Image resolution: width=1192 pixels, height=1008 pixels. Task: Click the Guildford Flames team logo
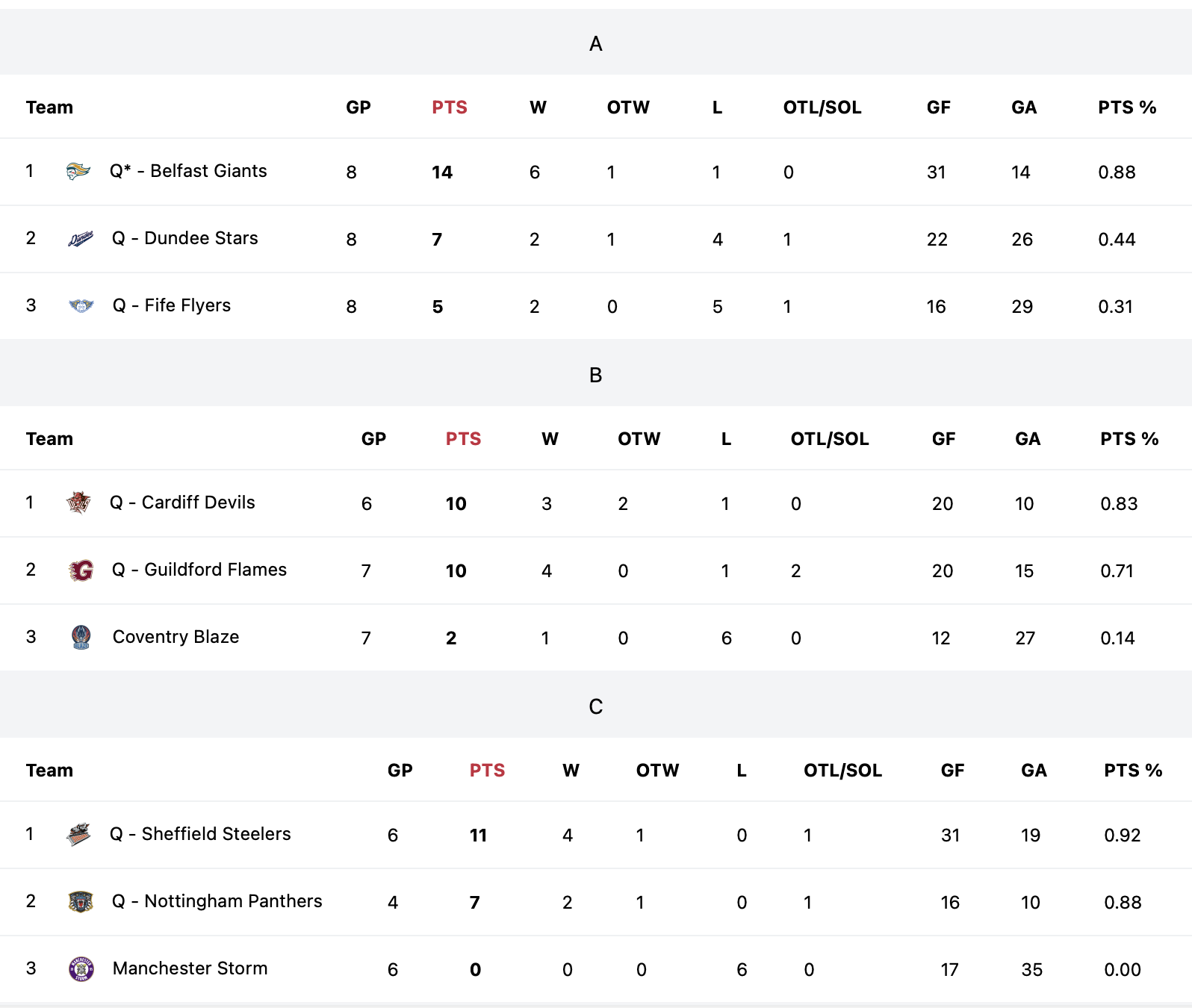pyautogui.click(x=81, y=570)
